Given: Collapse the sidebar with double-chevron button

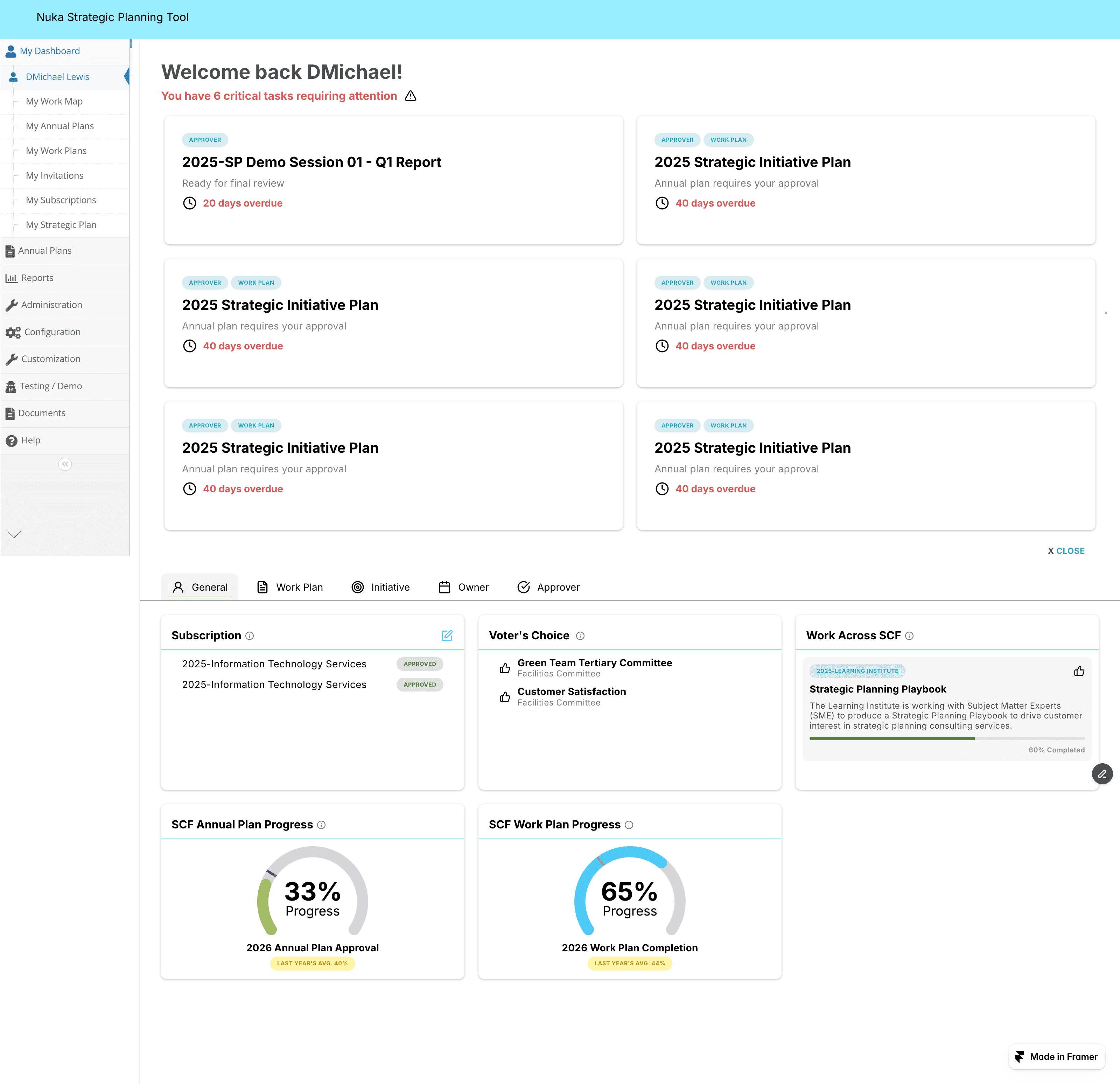Looking at the screenshot, I should [65, 464].
